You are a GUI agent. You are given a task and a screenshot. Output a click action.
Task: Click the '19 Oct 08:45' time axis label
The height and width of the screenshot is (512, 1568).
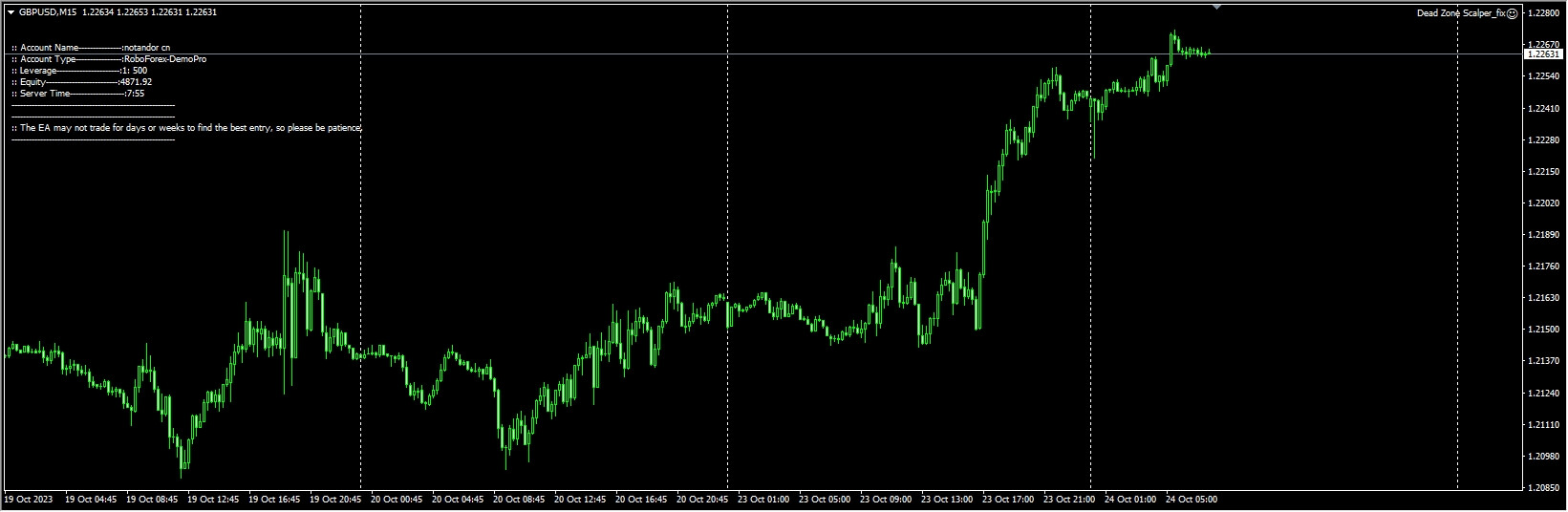coord(152,499)
